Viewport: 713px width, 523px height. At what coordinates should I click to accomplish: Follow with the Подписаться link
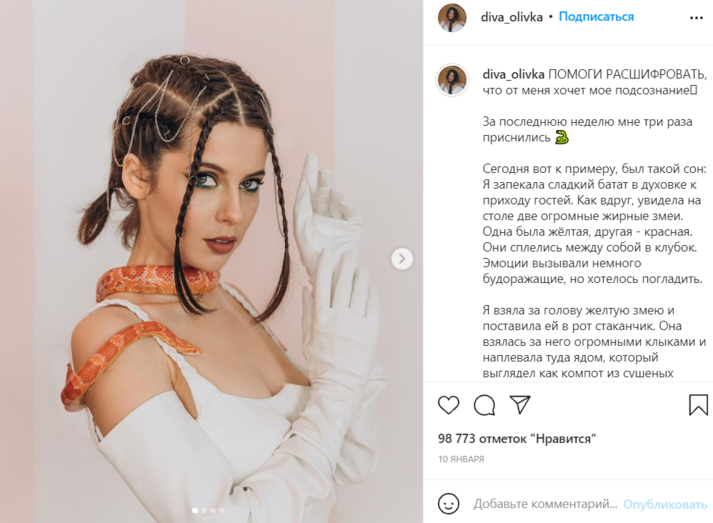click(596, 17)
